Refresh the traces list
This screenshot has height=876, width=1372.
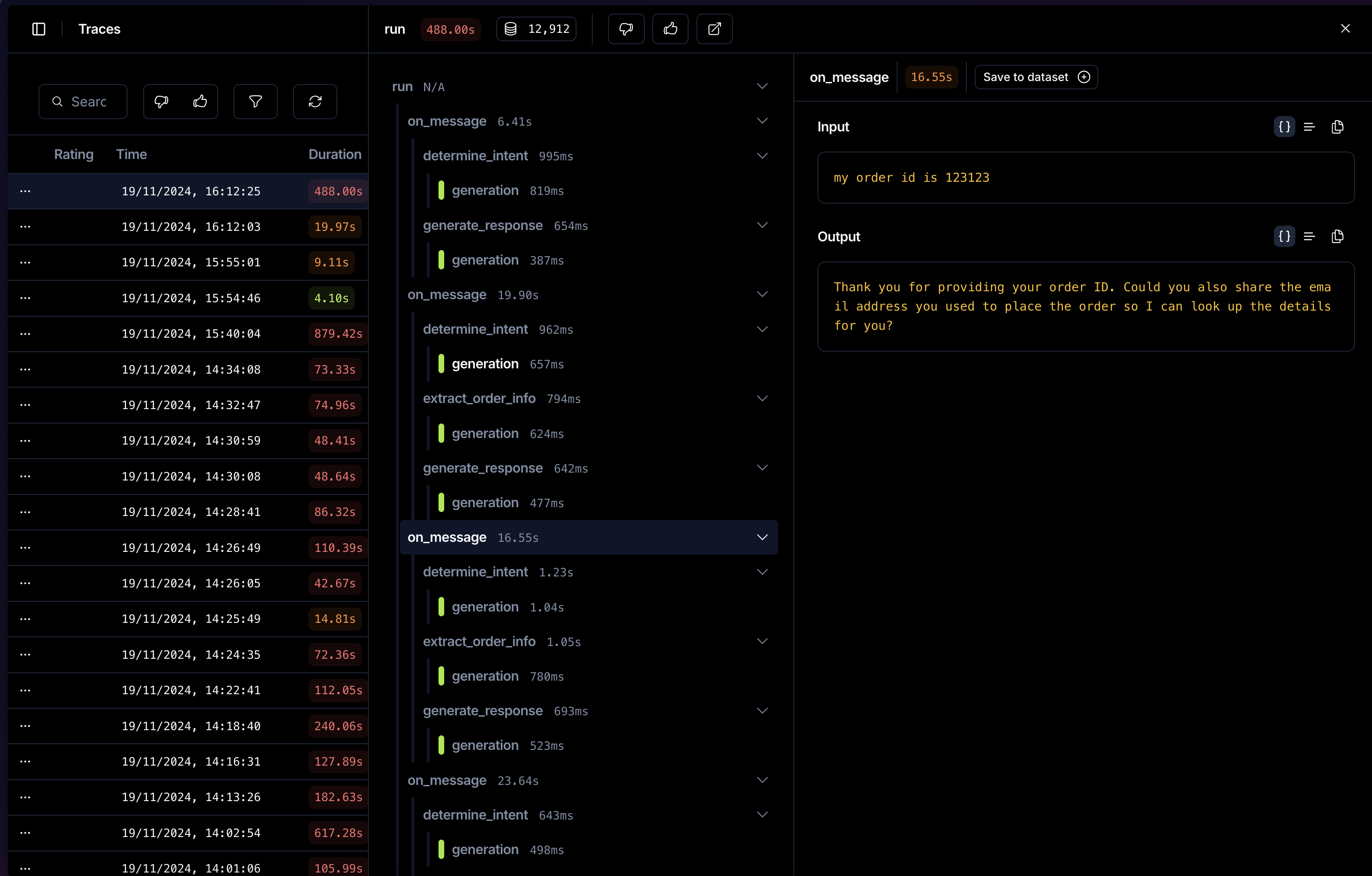[x=315, y=101]
